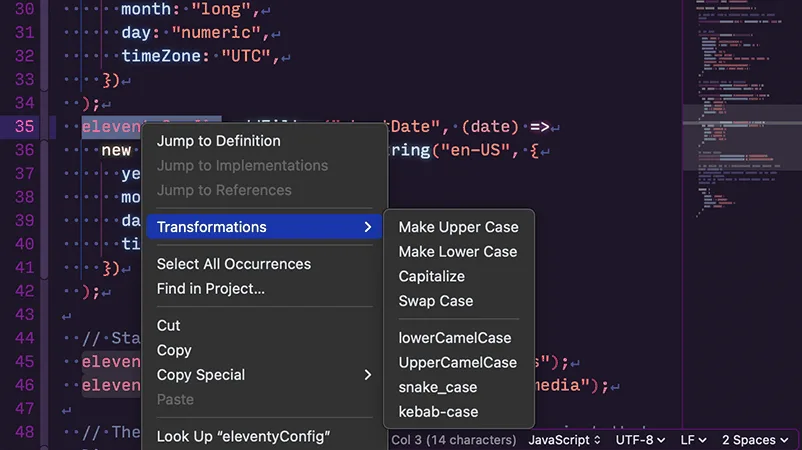This screenshot has width=802, height=450.
Task: Select Cut from the context menu
Action: (x=264, y=326)
